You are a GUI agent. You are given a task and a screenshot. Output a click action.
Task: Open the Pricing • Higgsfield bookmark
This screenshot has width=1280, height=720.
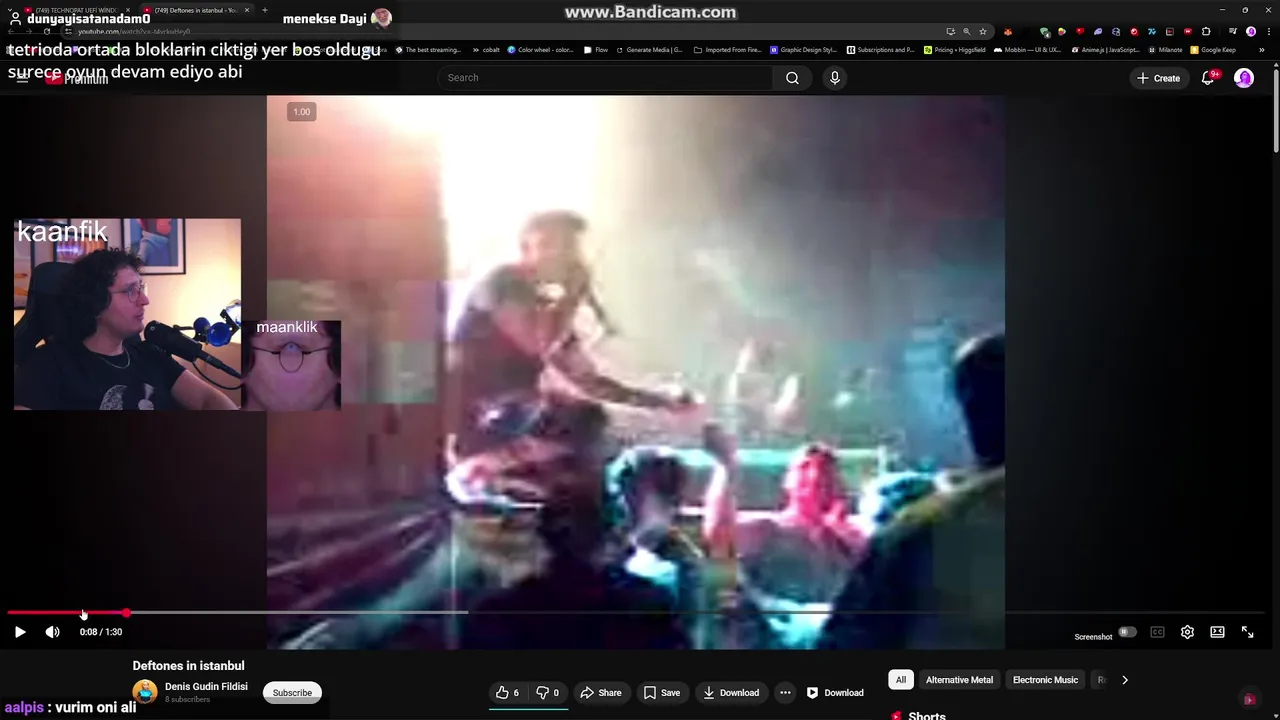(955, 49)
